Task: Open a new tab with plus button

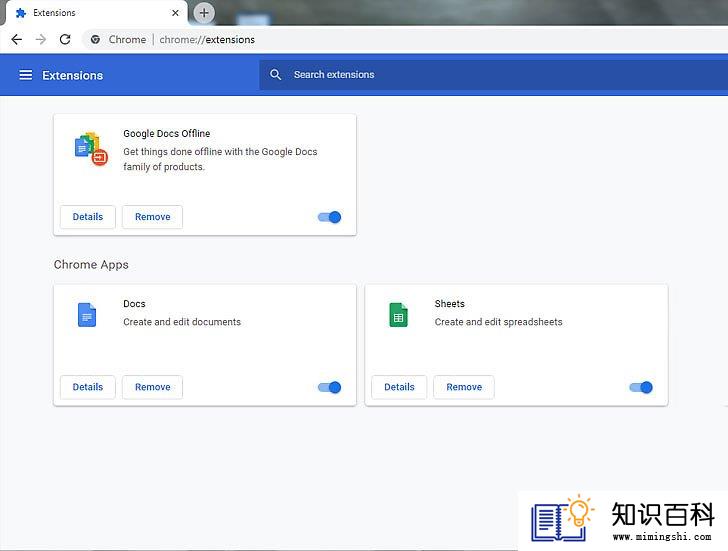Action: point(204,13)
